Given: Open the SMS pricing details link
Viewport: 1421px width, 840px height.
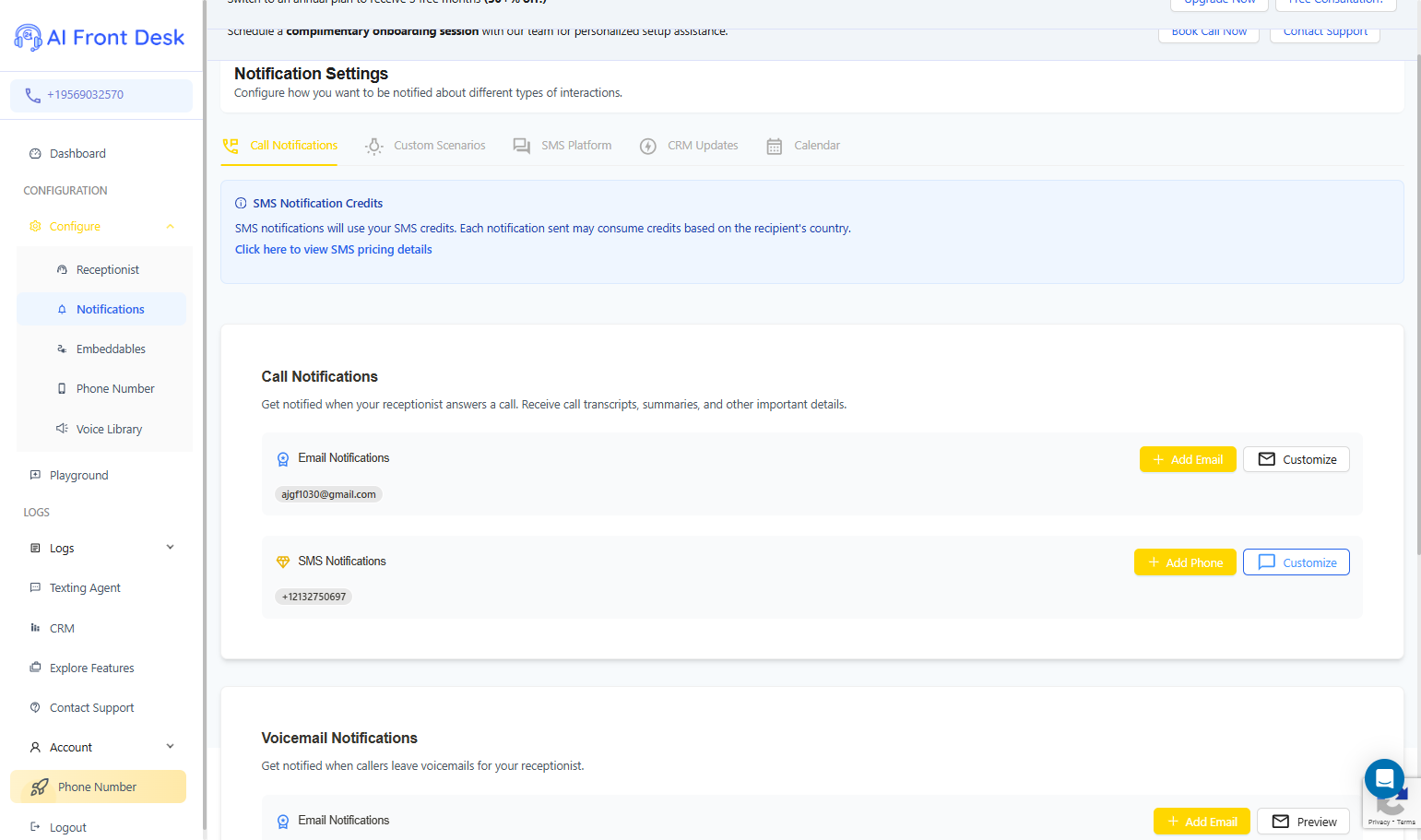Looking at the screenshot, I should 334,250.
